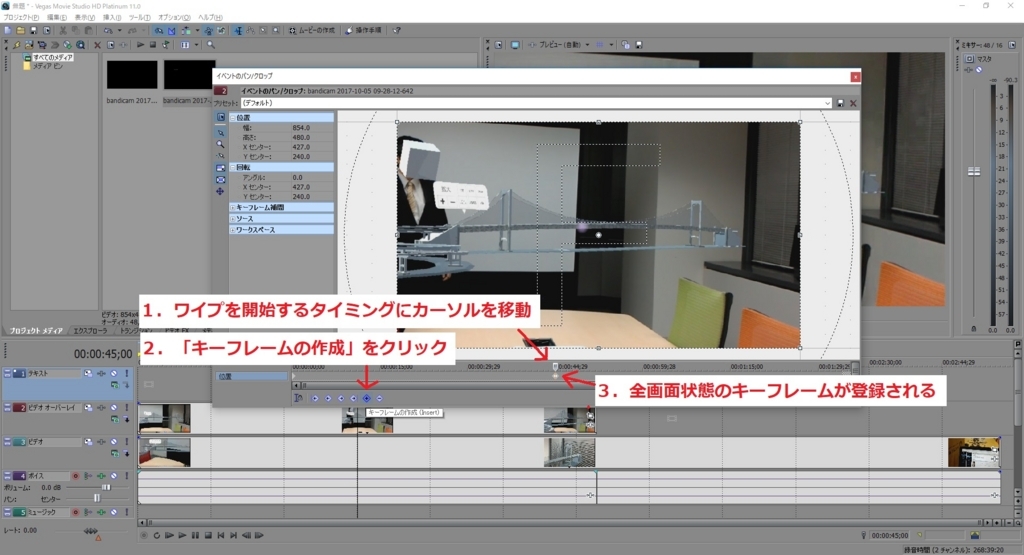
Task: Save the project with the floppy icon
Action: [33, 30]
